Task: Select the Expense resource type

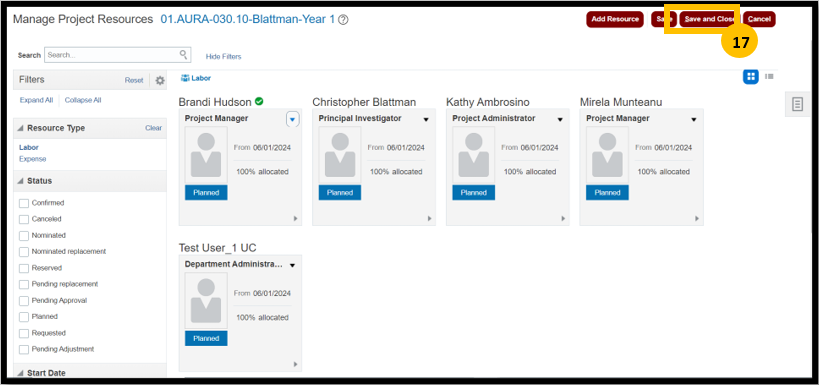Action: (32, 159)
